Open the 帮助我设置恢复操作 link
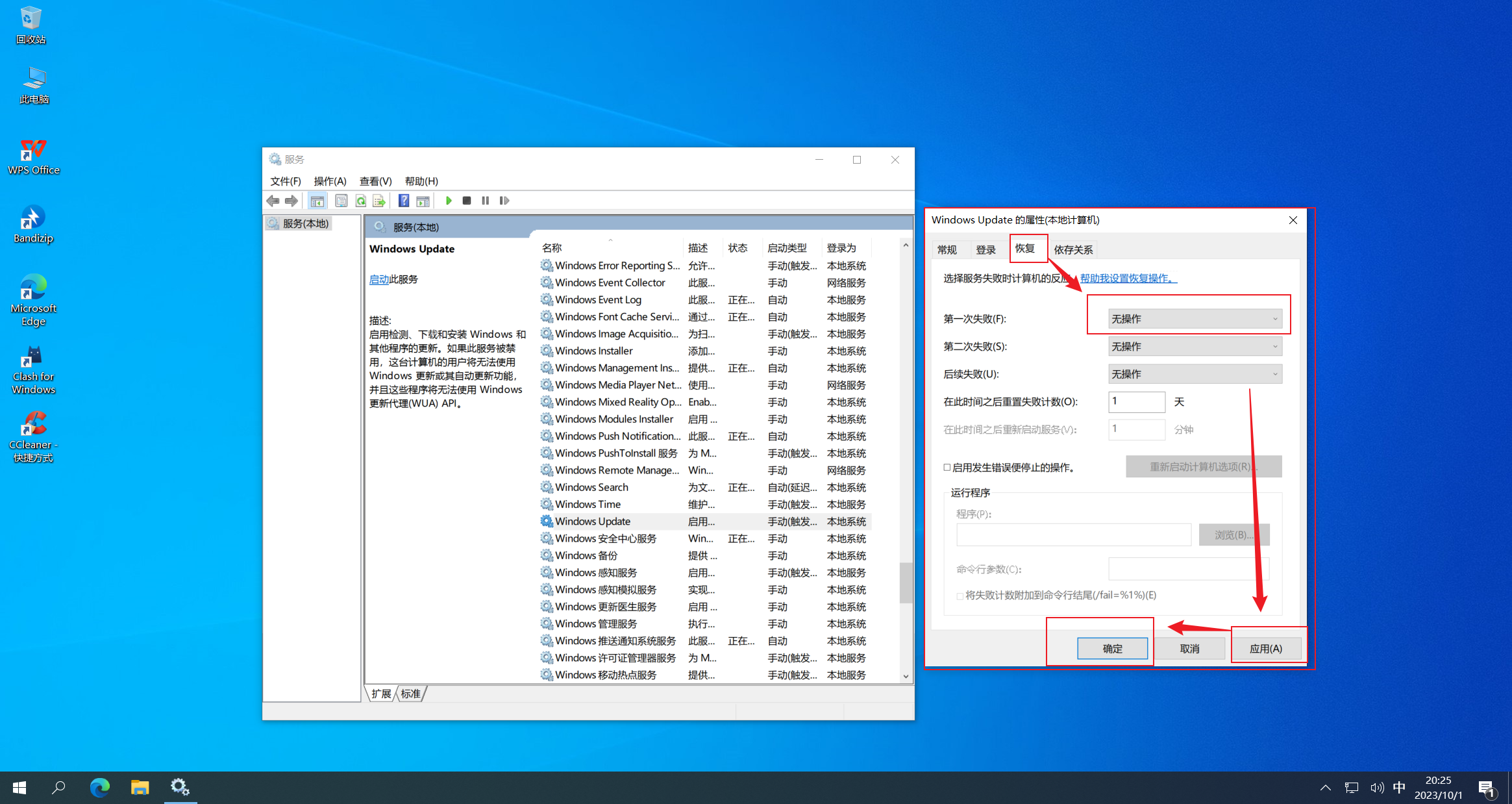Image resolution: width=1512 pixels, height=804 pixels. pyautogui.click(x=1128, y=278)
